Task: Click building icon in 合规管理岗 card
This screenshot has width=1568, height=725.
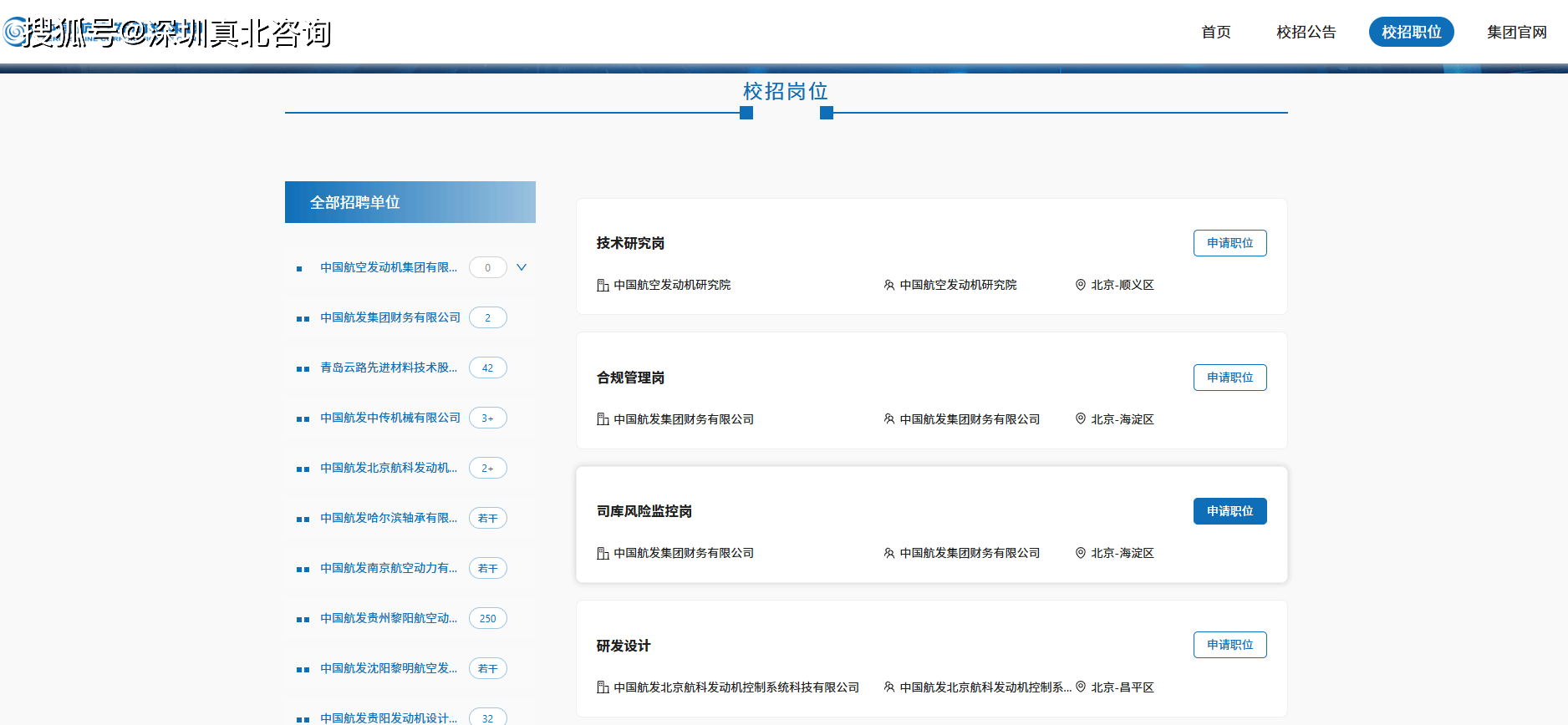Action: click(603, 419)
